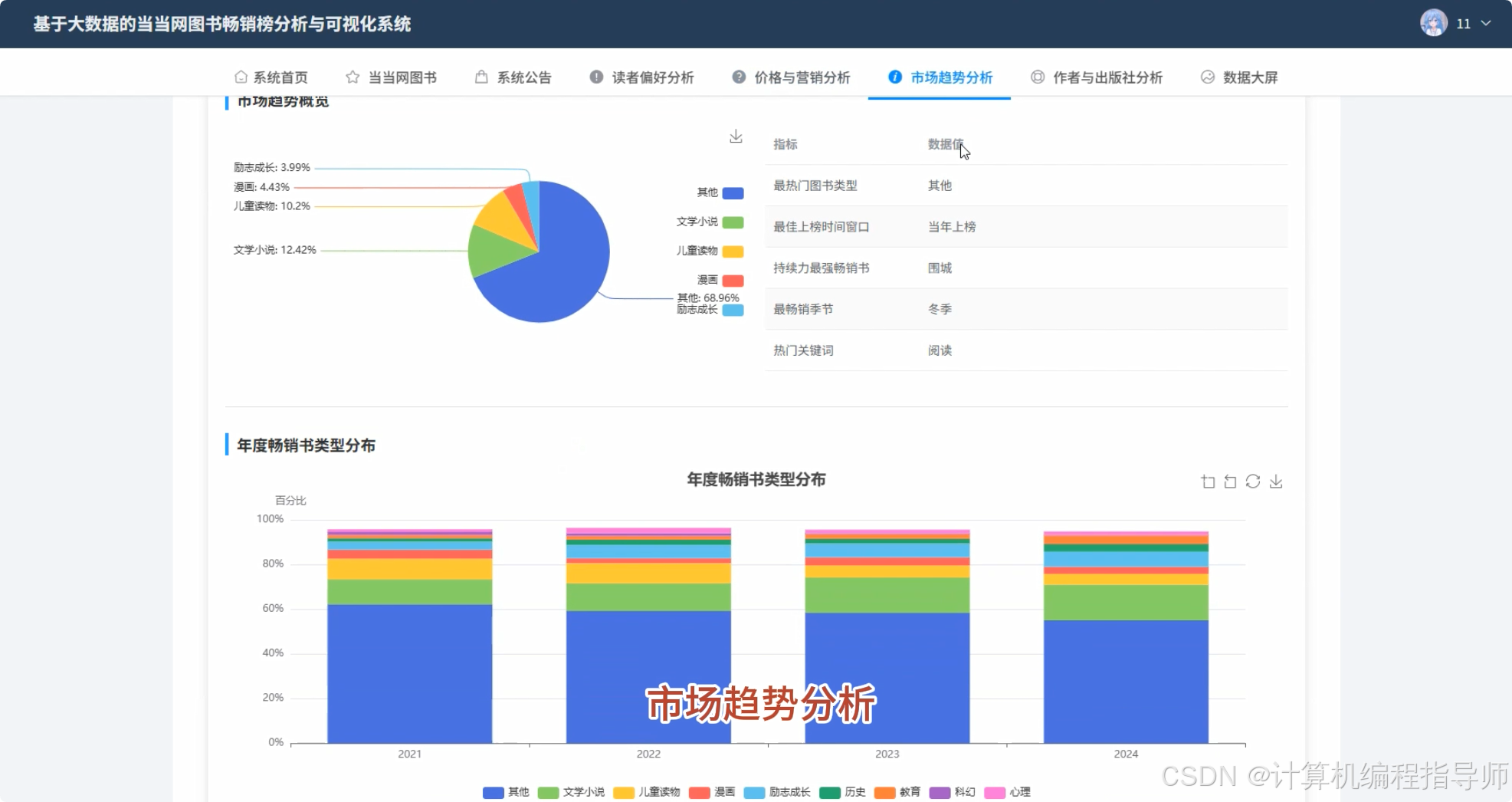Click username 11 in header
The width and height of the screenshot is (1512, 802).
click(x=1463, y=24)
